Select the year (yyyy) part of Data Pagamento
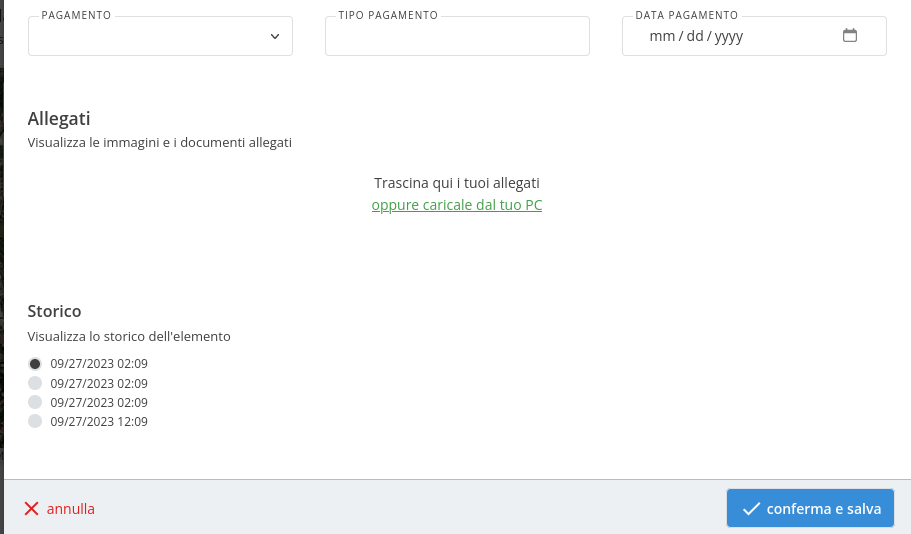The height and width of the screenshot is (534, 911). (728, 36)
